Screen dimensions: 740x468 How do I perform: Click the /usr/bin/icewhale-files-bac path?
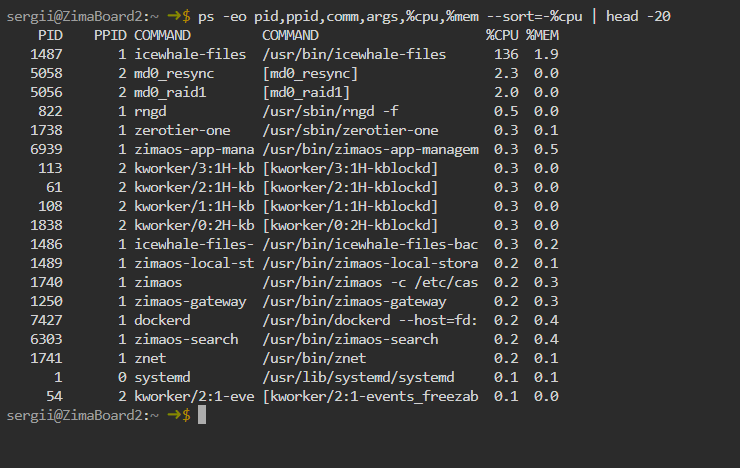[370, 244]
